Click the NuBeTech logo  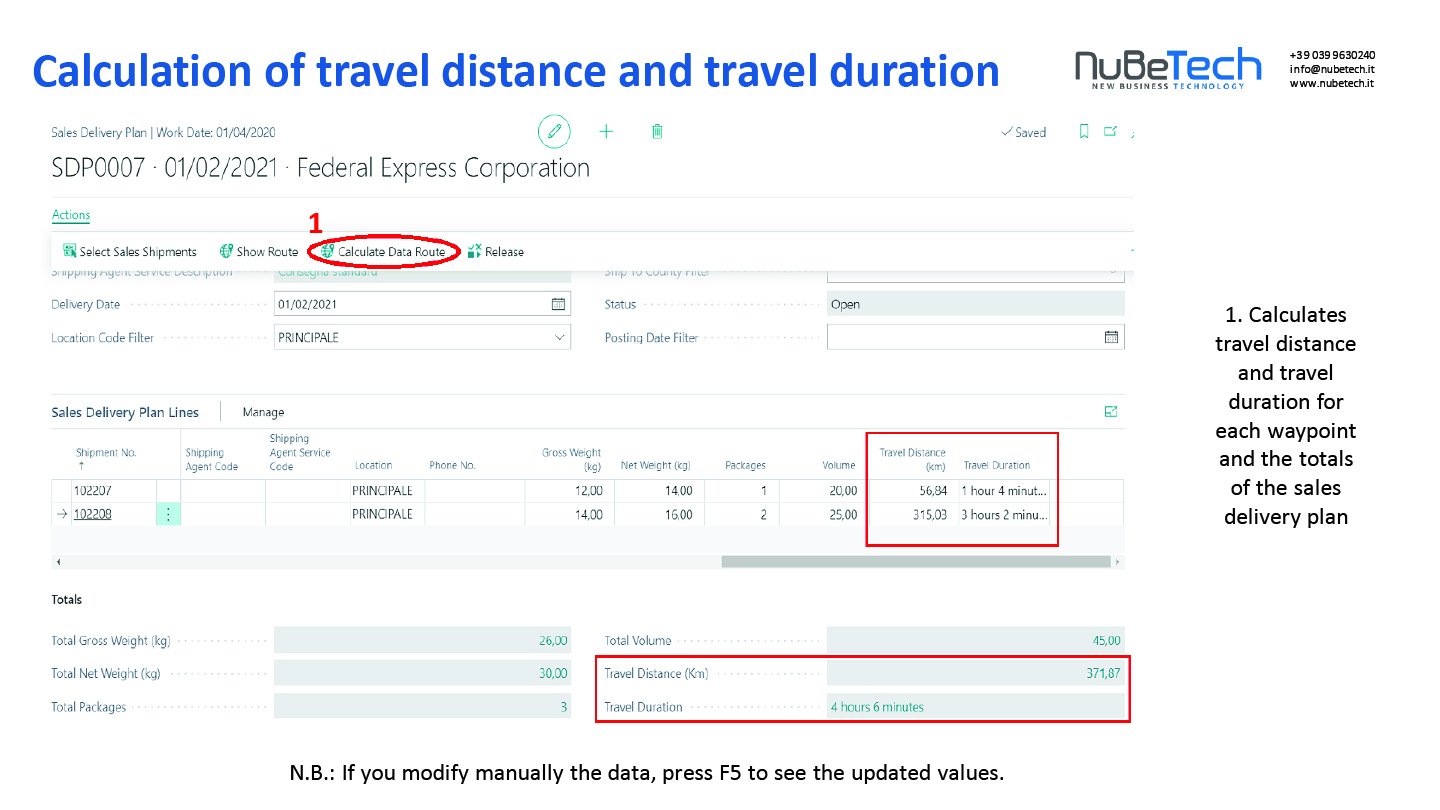pyautogui.click(x=1168, y=68)
